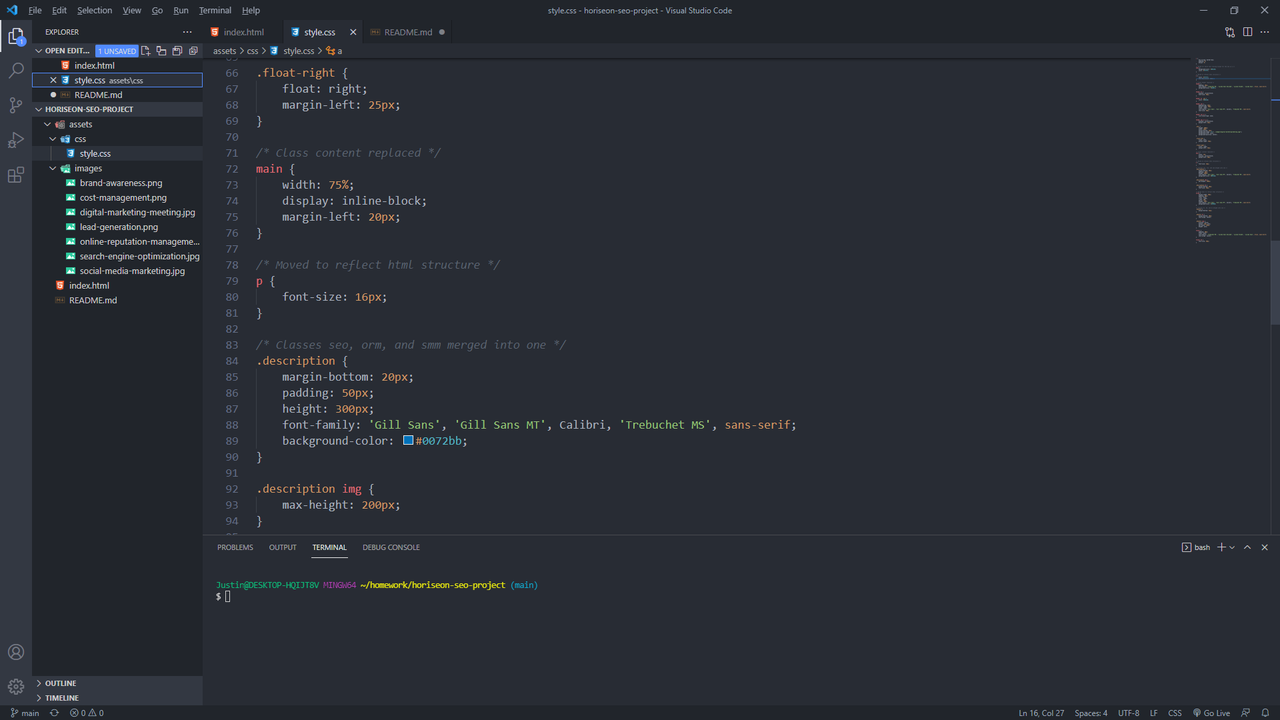
Task: Open the Explorer view in activity bar
Action: pos(16,37)
